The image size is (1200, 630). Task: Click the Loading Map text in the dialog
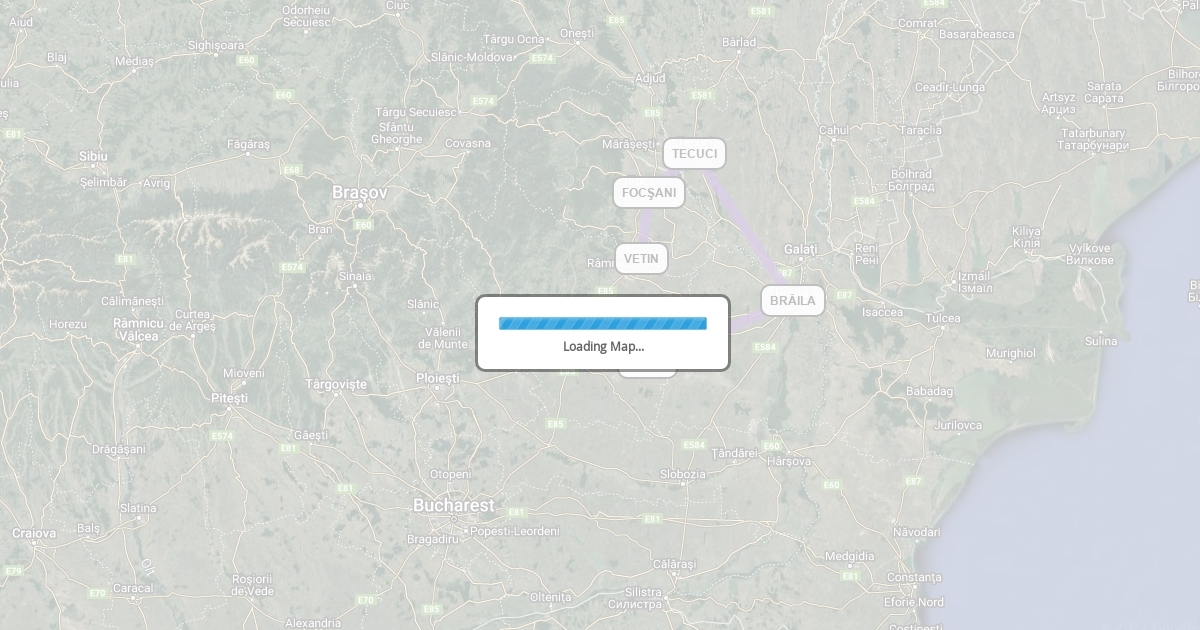click(603, 346)
